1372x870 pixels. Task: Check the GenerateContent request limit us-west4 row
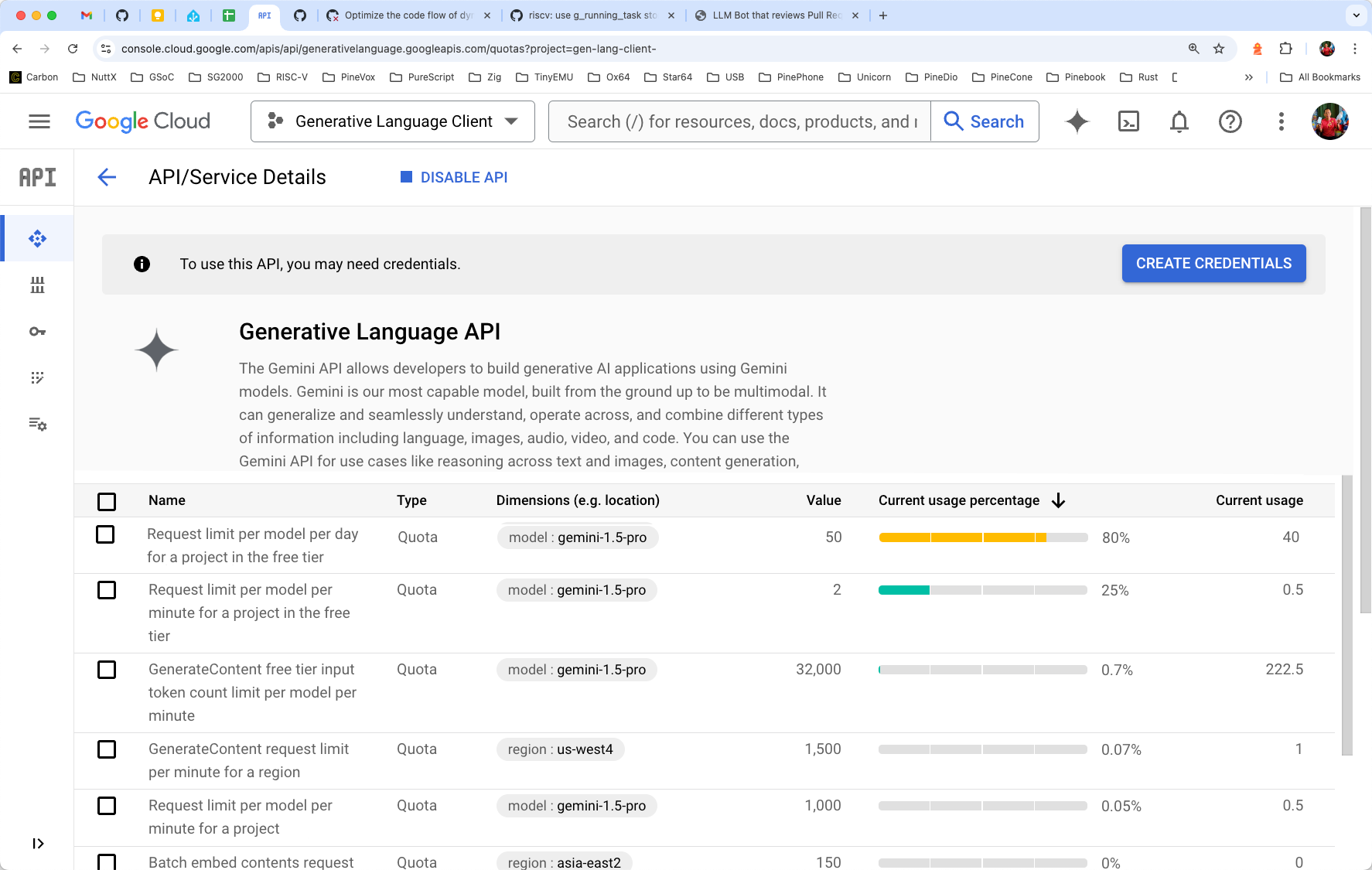point(107,749)
